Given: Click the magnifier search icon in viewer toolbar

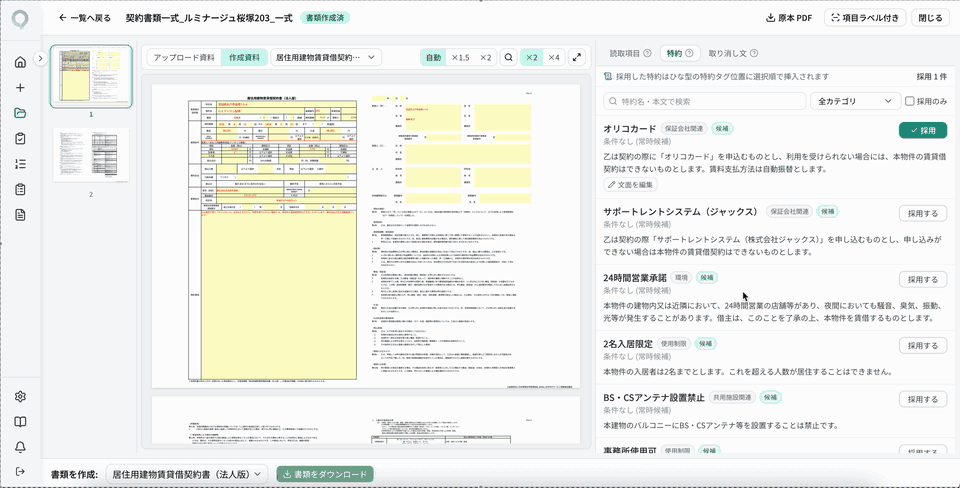Looking at the screenshot, I should (x=508, y=58).
